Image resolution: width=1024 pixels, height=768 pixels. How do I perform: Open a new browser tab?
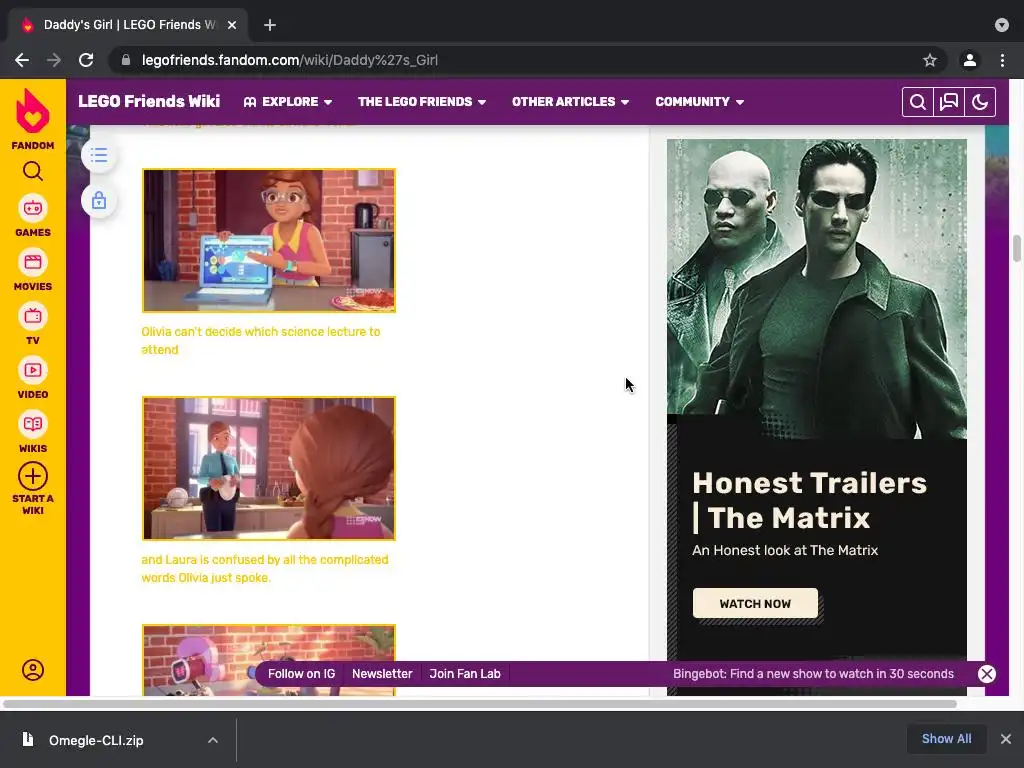coord(270,25)
